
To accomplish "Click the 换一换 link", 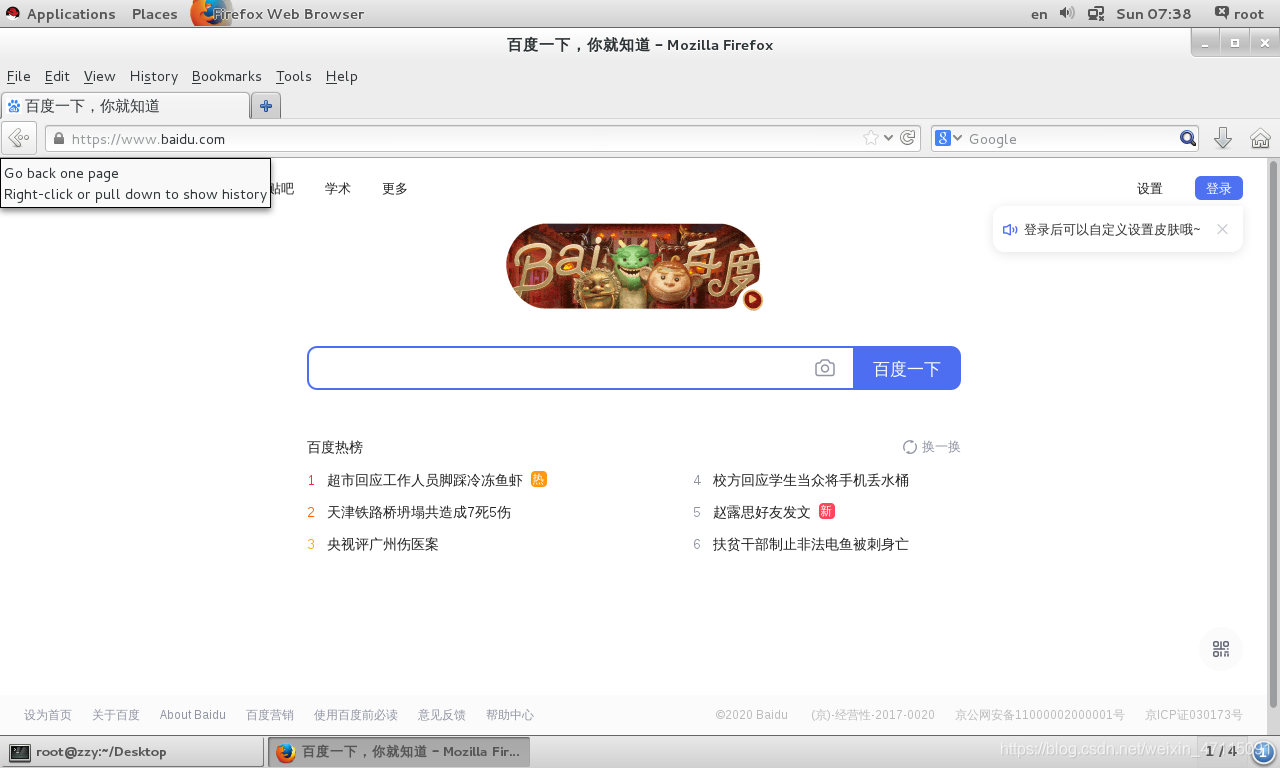I will click(x=941, y=447).
